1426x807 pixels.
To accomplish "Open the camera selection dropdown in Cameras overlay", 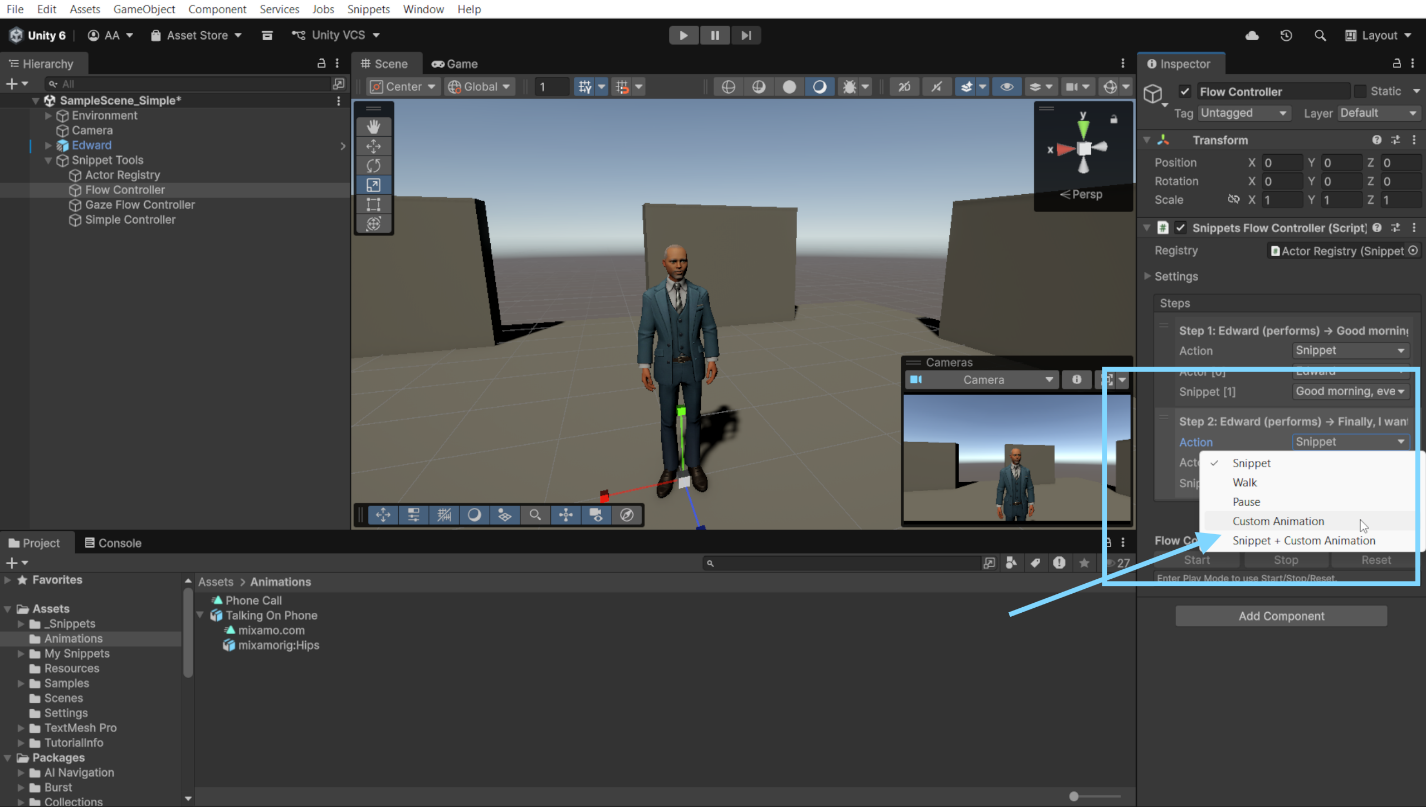I will point(981,380).
